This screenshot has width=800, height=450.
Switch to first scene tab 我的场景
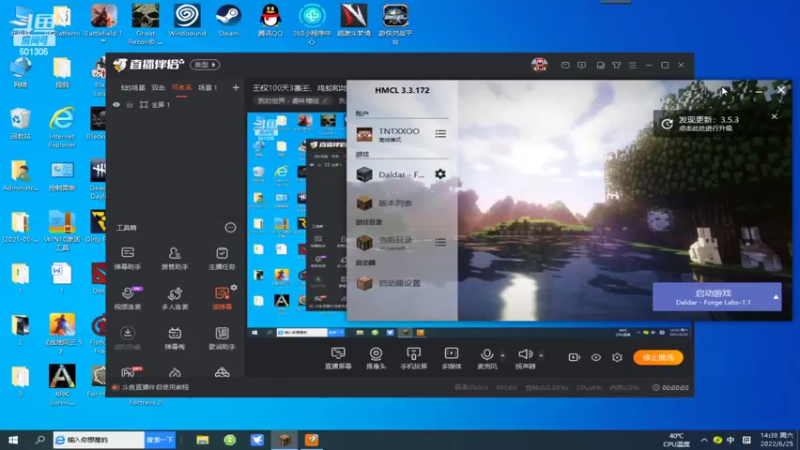tap(133, 88)
